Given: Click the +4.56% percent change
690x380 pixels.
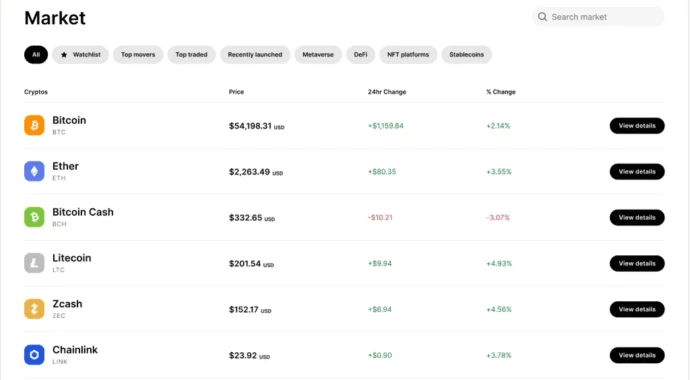Looking at the screenshot, I should (499, 309).
